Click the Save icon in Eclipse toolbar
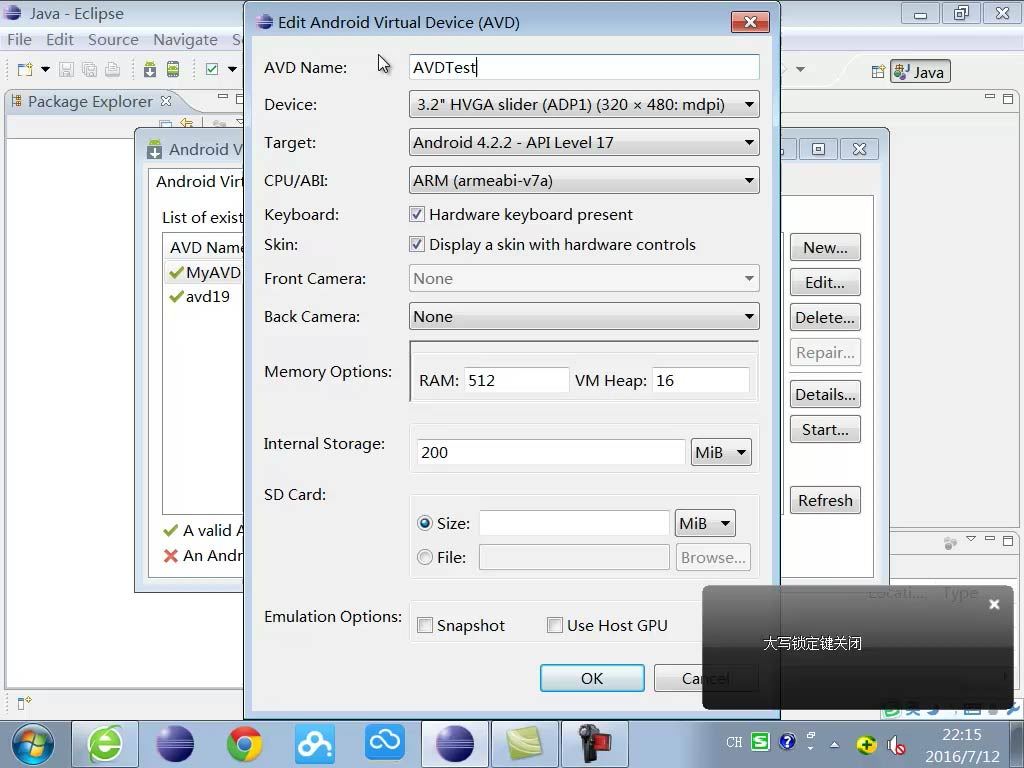The height and width of the screenshot is (768, 1024). pos(66,69)
